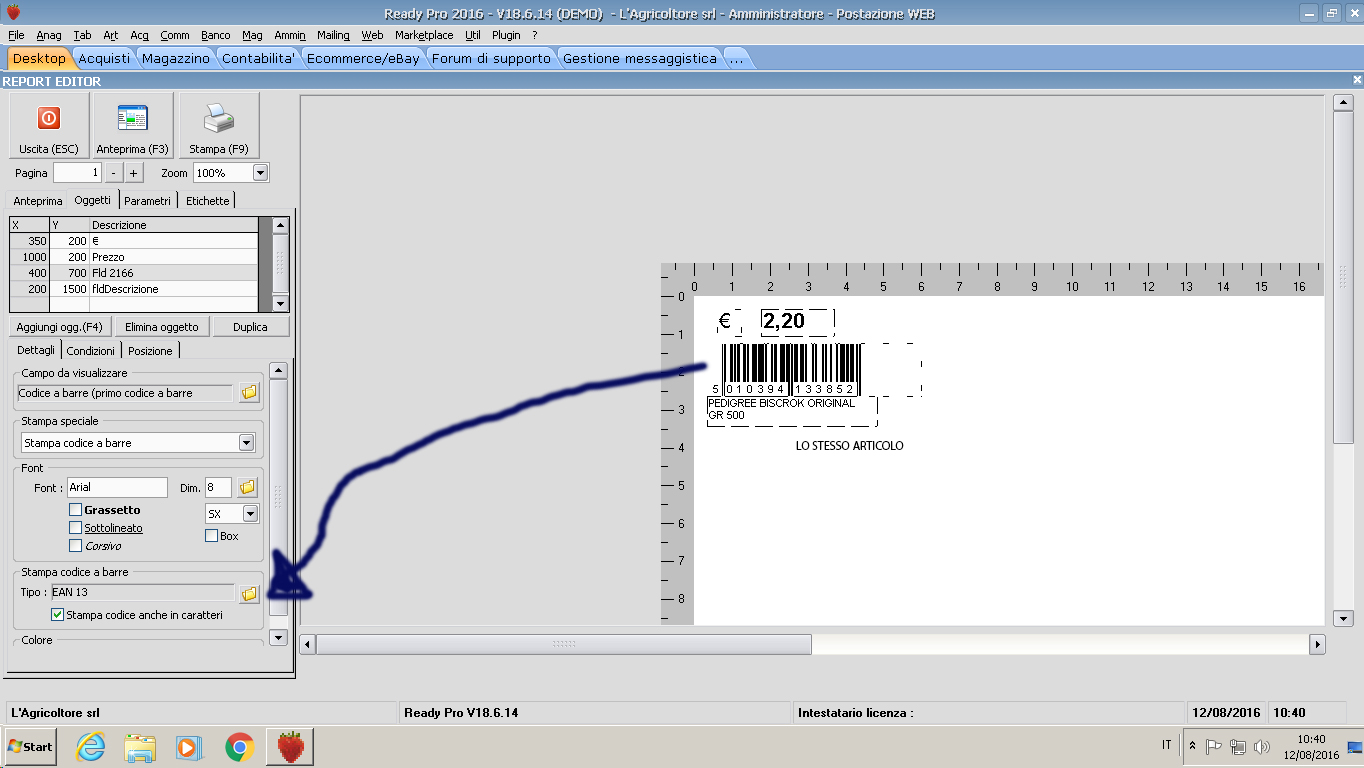Click the objects list down arrow
This screenshot has width=1364, height=768.
[280, 304]
